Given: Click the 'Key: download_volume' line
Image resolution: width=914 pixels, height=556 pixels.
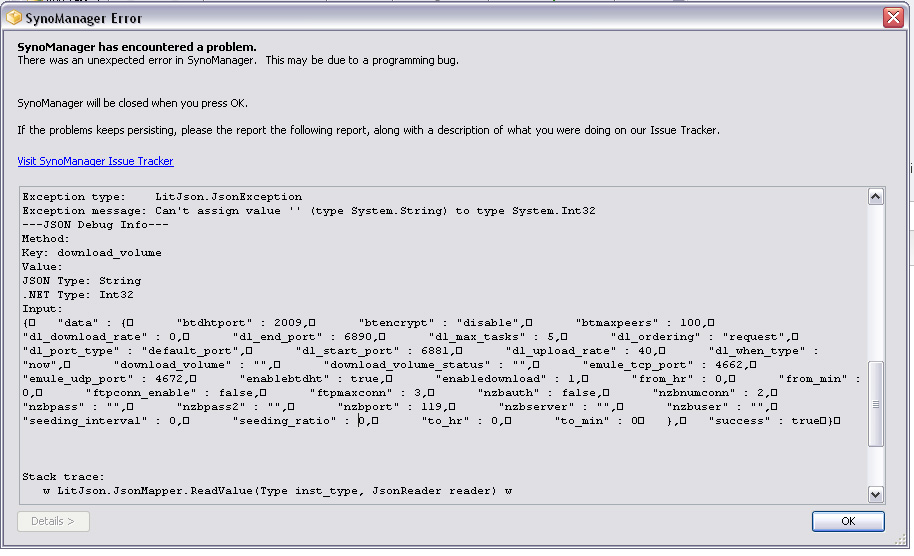Looking at the screenshot, I should click(x=92, y=253).
